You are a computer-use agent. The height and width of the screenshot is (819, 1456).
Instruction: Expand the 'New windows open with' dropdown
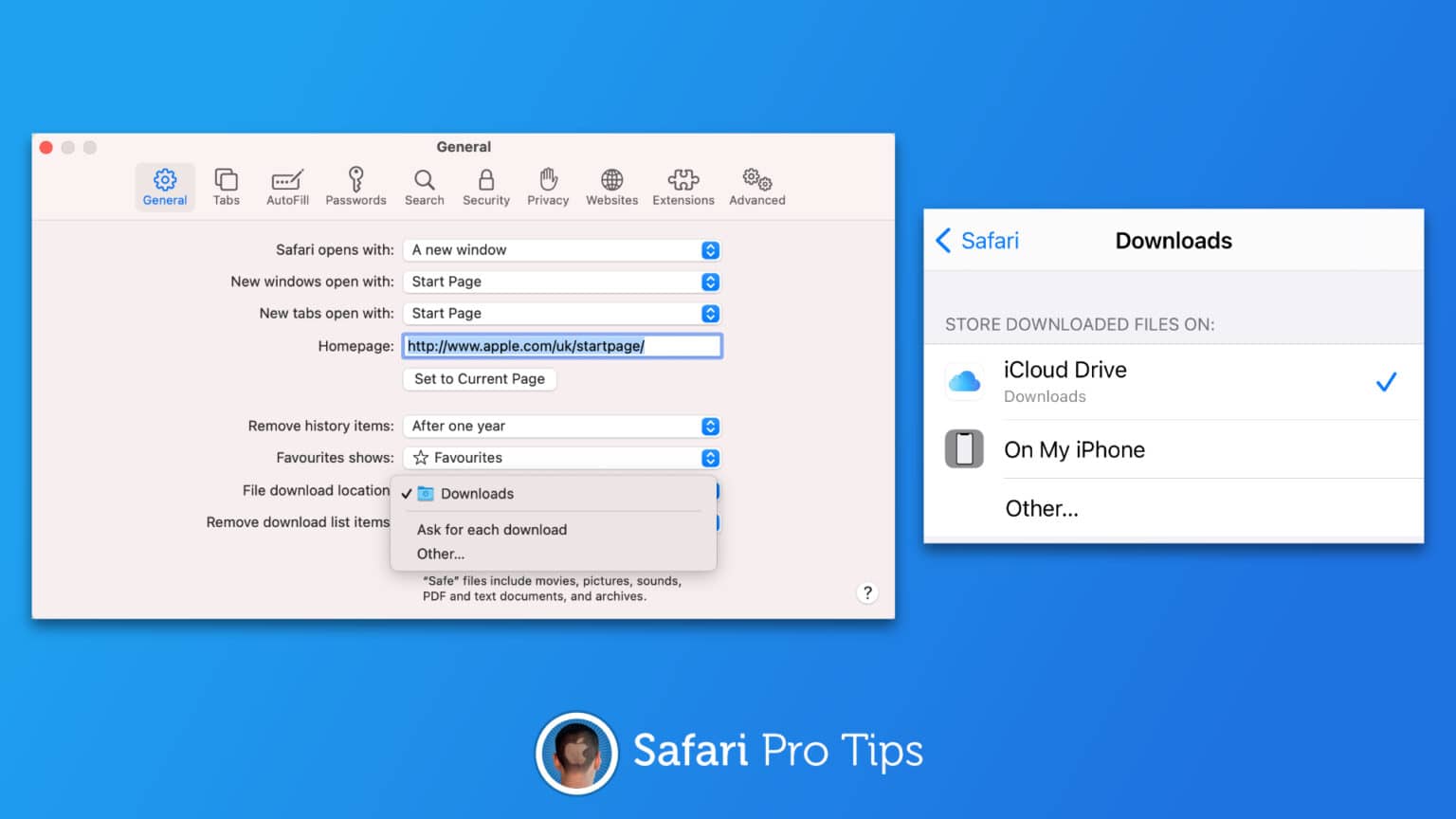[562, 282]
